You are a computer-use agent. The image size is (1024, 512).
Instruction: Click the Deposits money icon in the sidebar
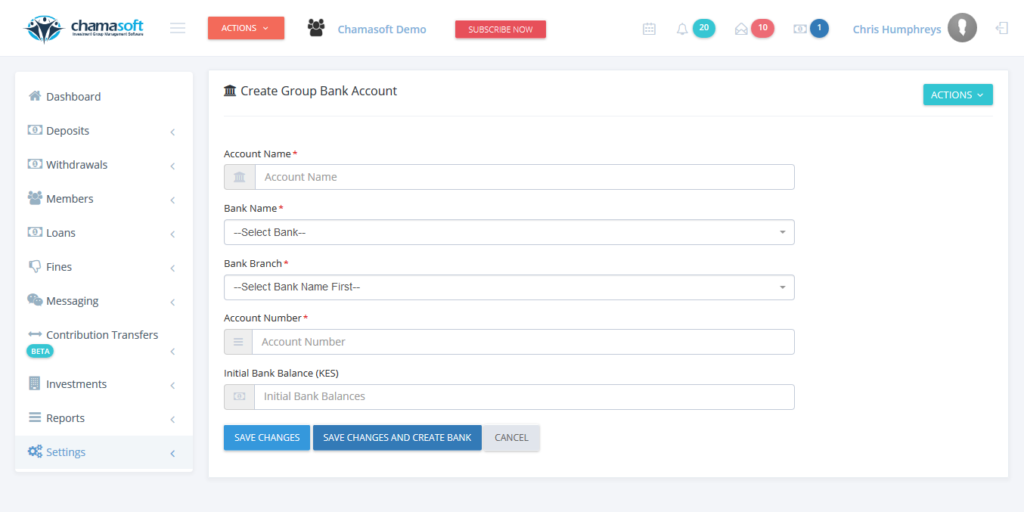tap(35, 130)
